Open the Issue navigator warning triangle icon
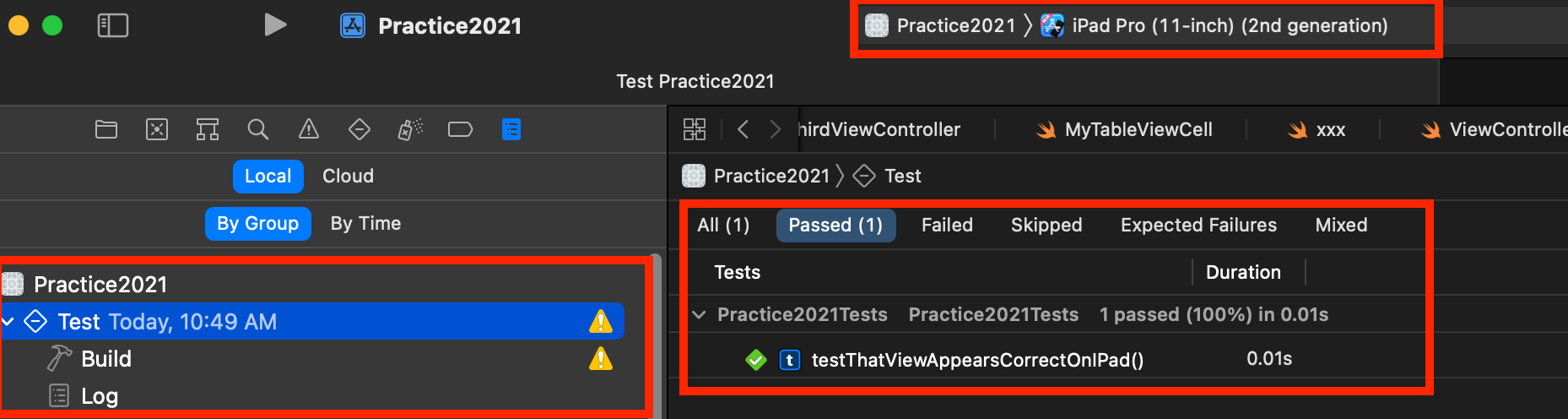1568x419 pixels. (x=309, y=129)
